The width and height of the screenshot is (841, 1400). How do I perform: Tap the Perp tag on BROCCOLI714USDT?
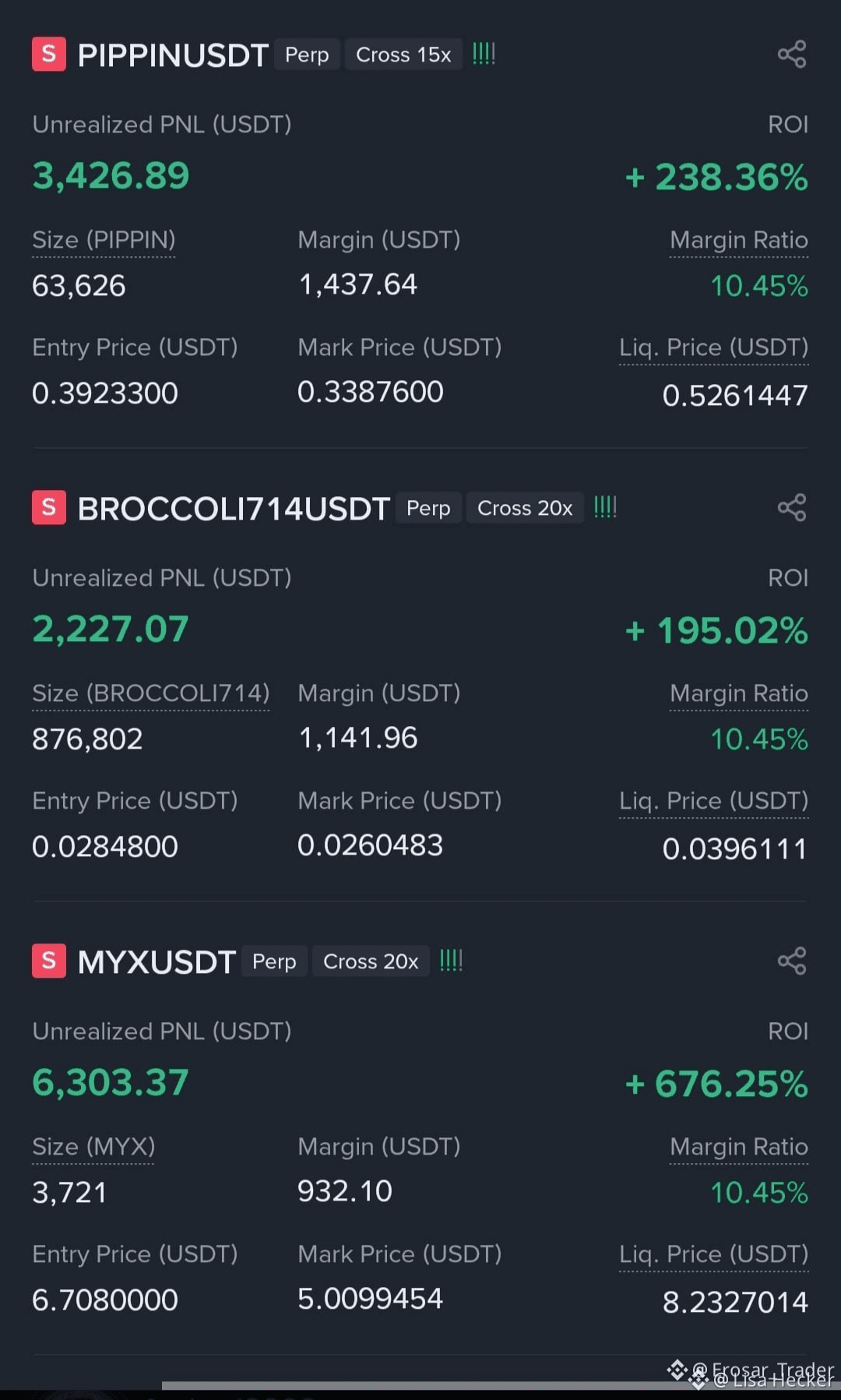click(428, 508)
